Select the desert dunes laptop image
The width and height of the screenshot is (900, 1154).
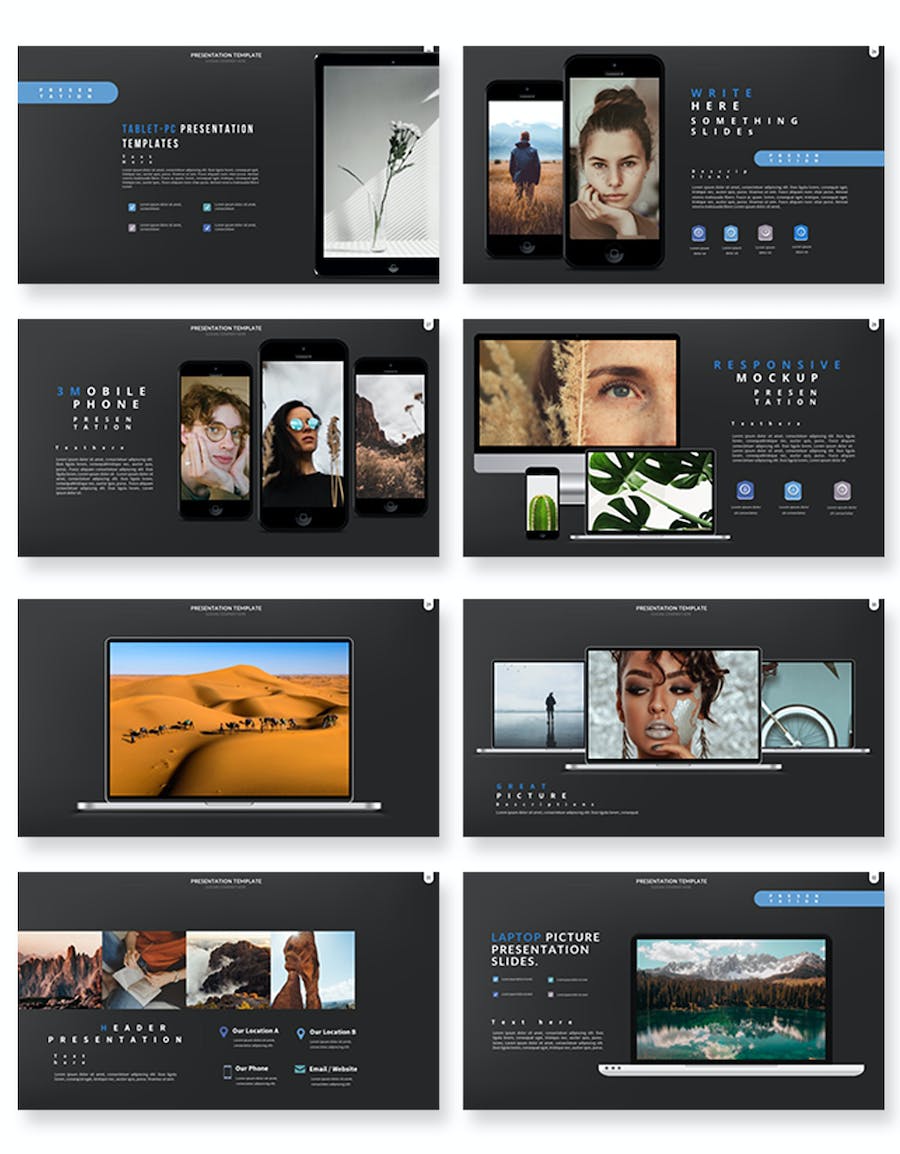[x=229, y=719]
